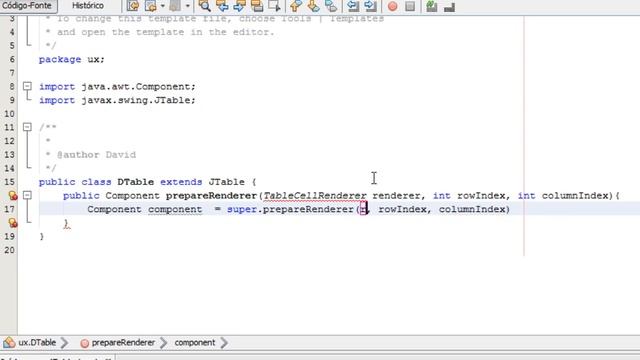
Task: Select prepareRenderer in the breadcrumb bar
Action: pyautogui.click(x=123, y=342)
